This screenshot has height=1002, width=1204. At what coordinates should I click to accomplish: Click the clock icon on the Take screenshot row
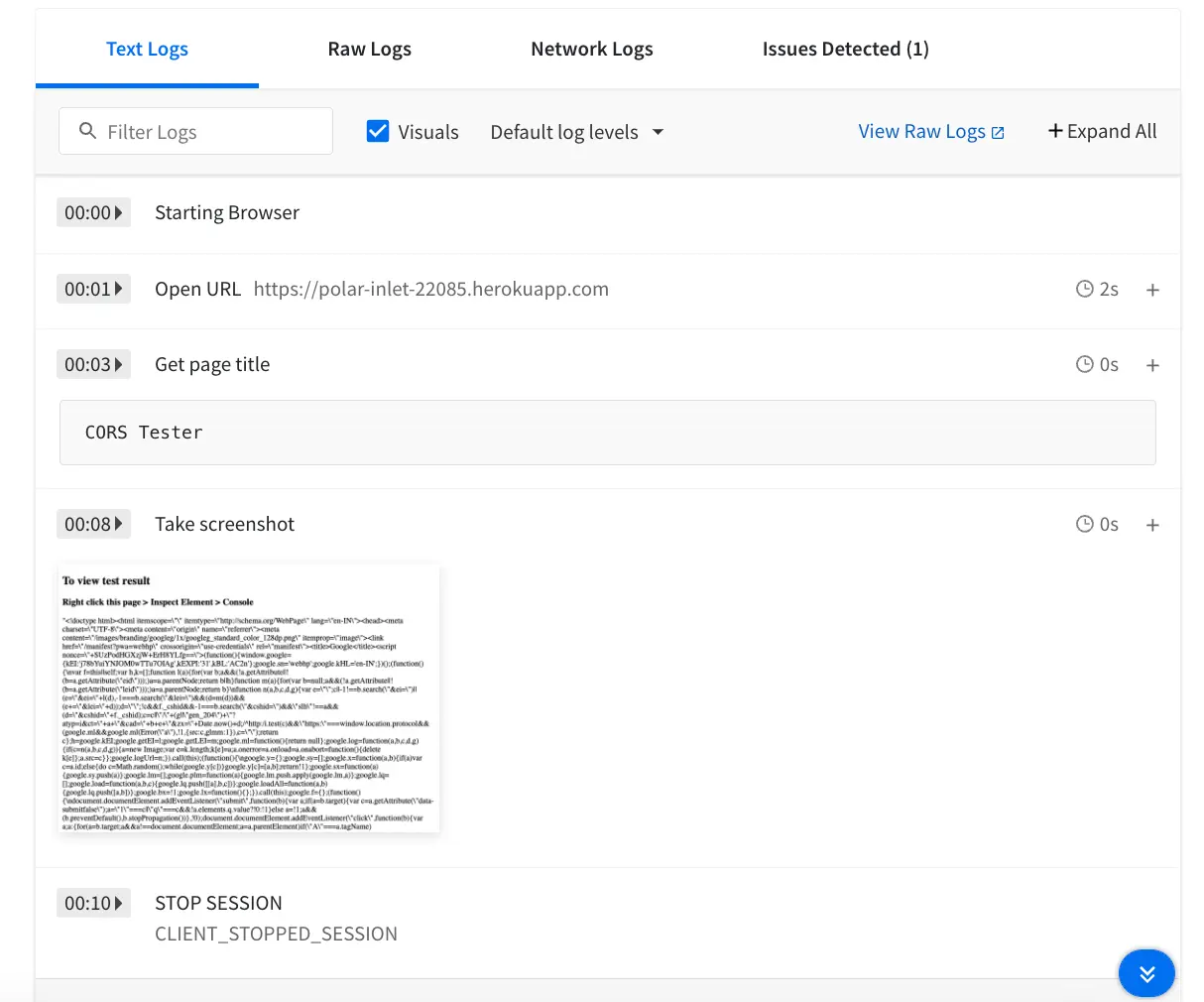pyautogui.click(x=1085, y=524)
